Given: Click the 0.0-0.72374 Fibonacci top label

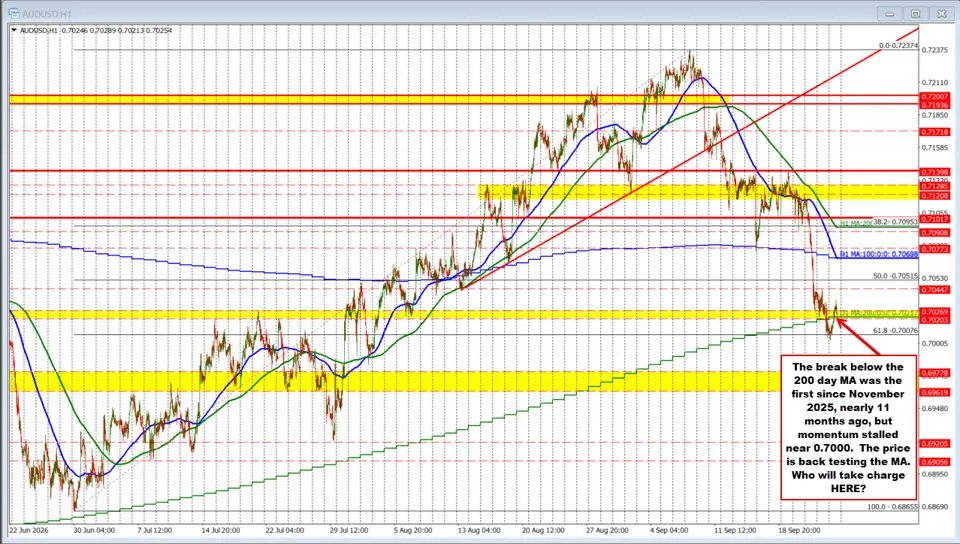Looking at the screenshot, I should tap(899, 45).
